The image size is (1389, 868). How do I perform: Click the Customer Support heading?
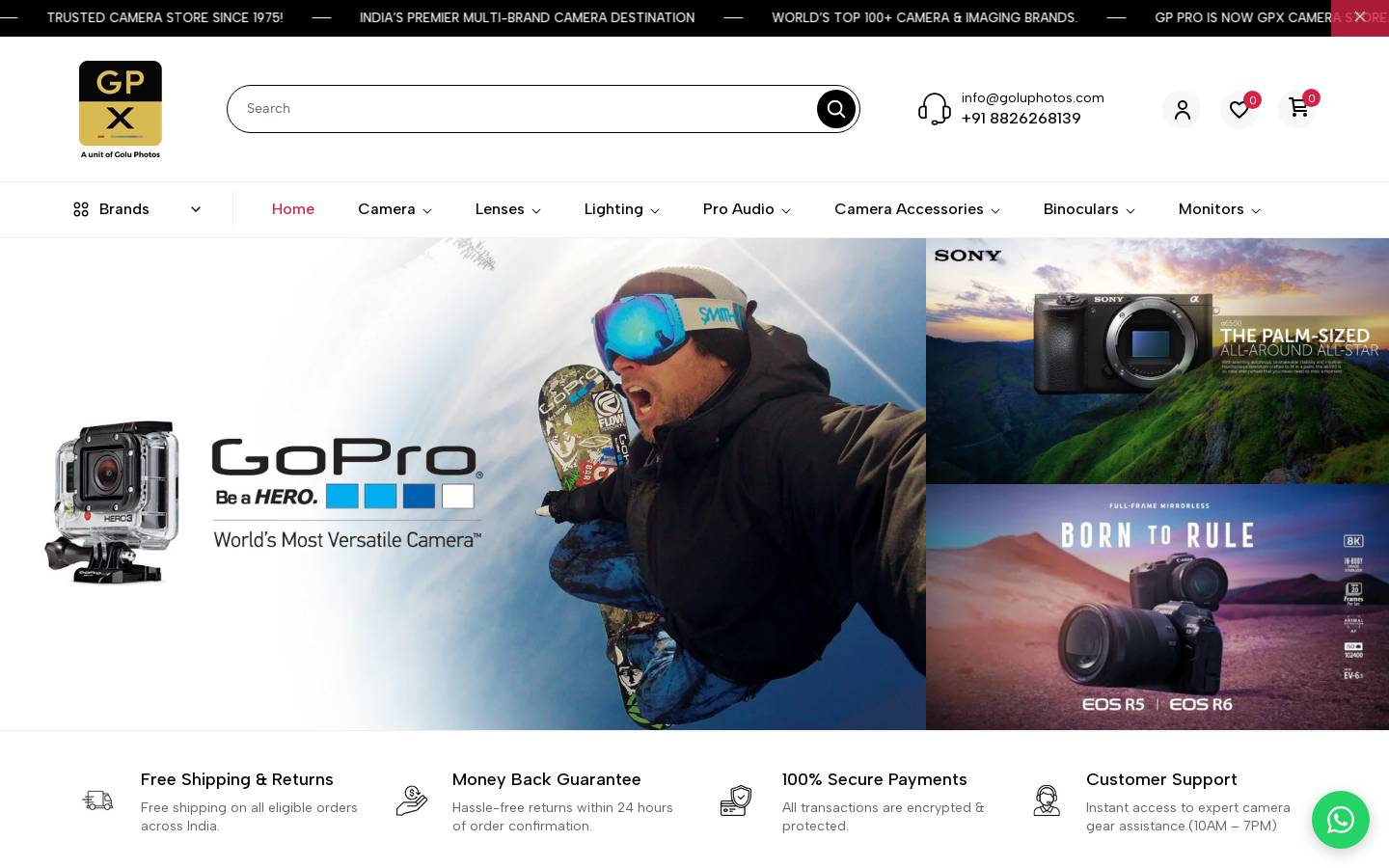pyautogui.click(x=1161, y=779)
